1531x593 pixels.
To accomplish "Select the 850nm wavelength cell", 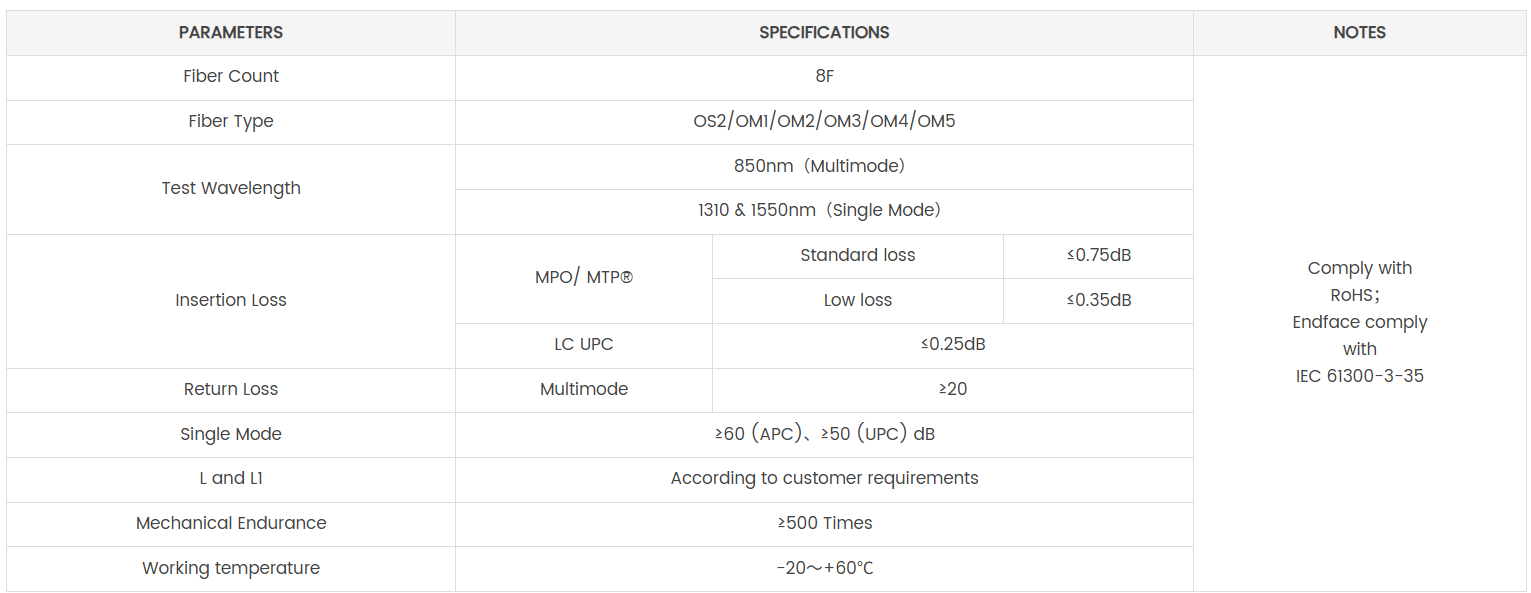I will pyautogui.click(x=824, y=166).
